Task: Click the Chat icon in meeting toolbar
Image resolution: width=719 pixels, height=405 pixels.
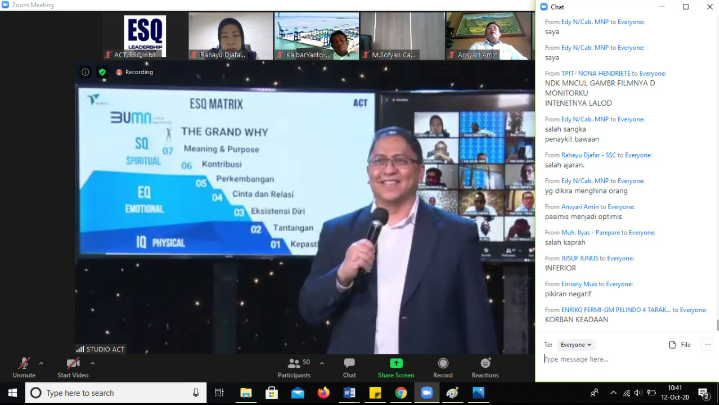Action: [x=349, y=364]
